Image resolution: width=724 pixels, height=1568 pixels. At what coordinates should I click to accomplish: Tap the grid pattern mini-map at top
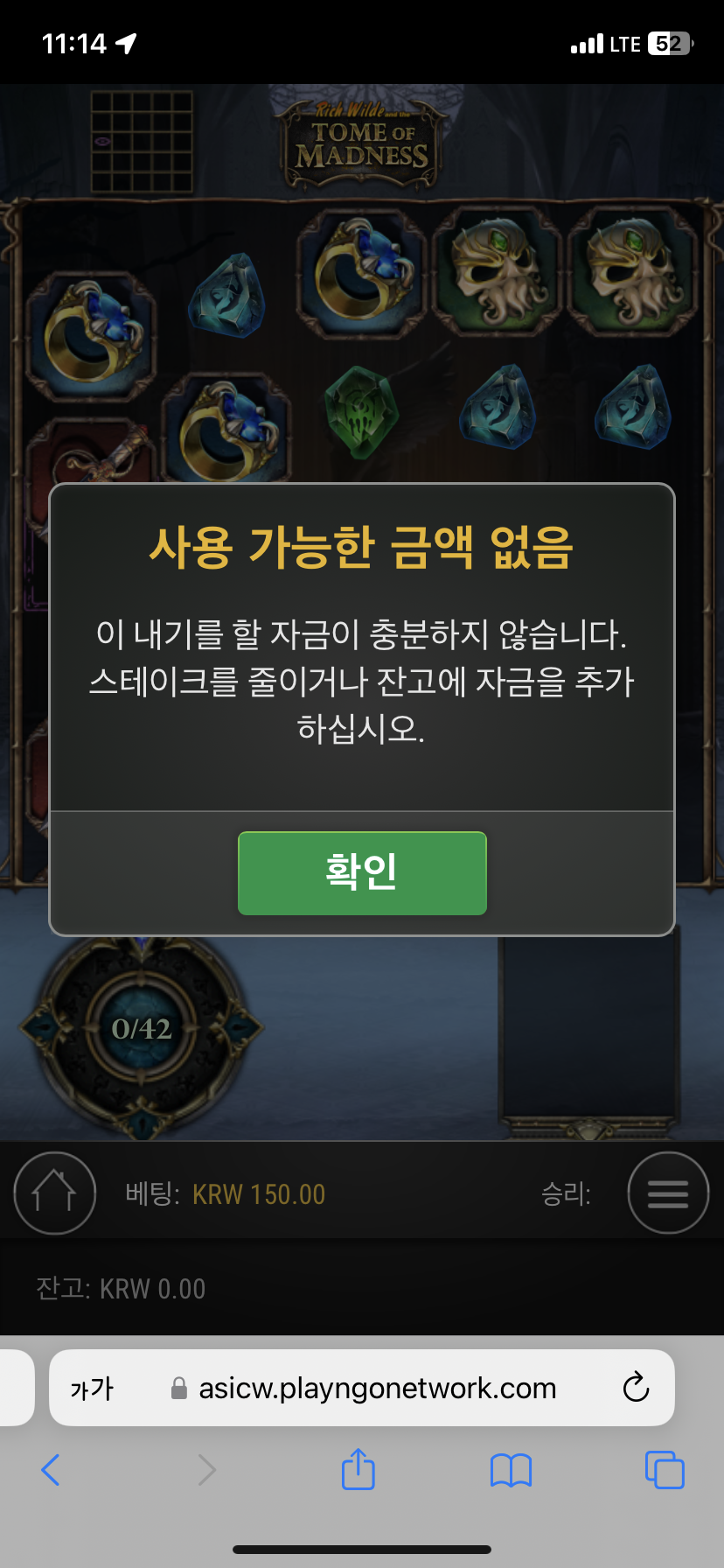[x=142, y=142]
